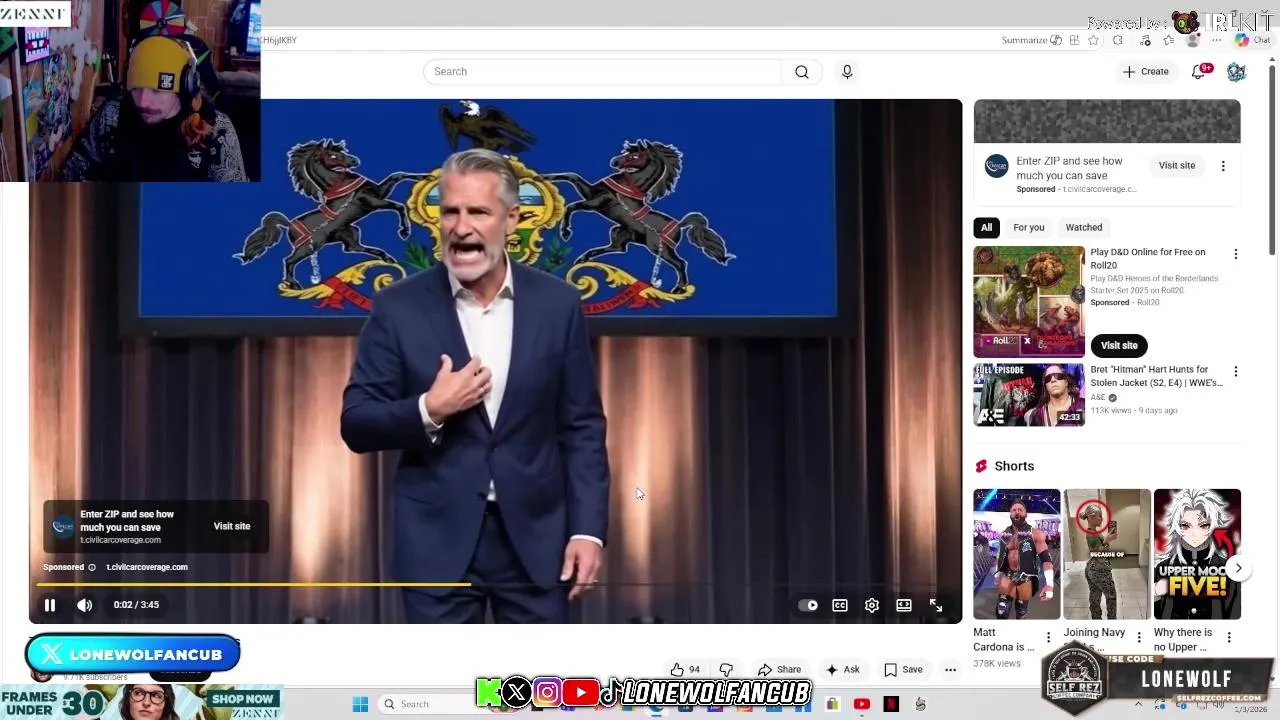Open the player settings gear menu
Viewport: 1280px width, 720px height.
pos(872,605)
